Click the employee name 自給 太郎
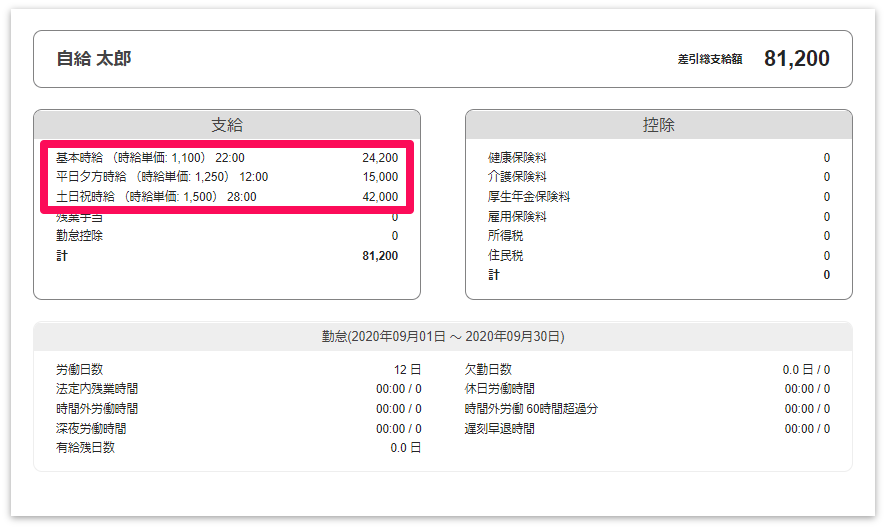The image size is (886, 528). point(94,59)
